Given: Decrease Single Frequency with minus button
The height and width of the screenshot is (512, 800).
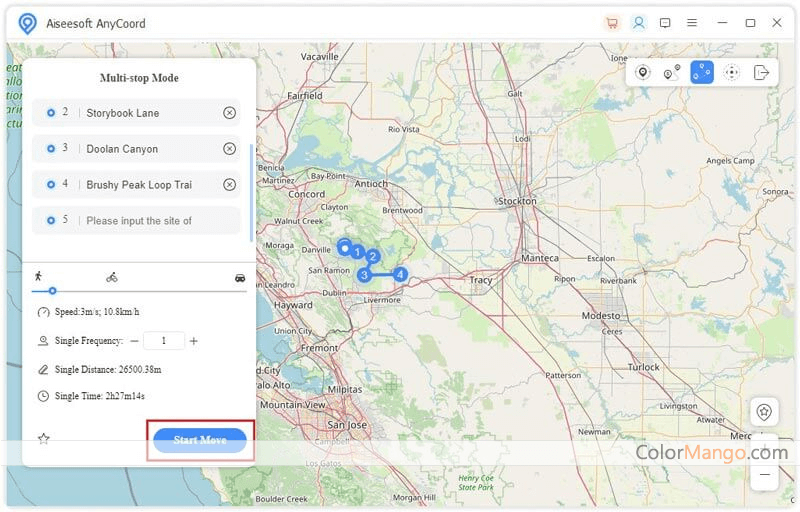Looking at the screenshot, I should pyautogui.click(x=134, y=341).
